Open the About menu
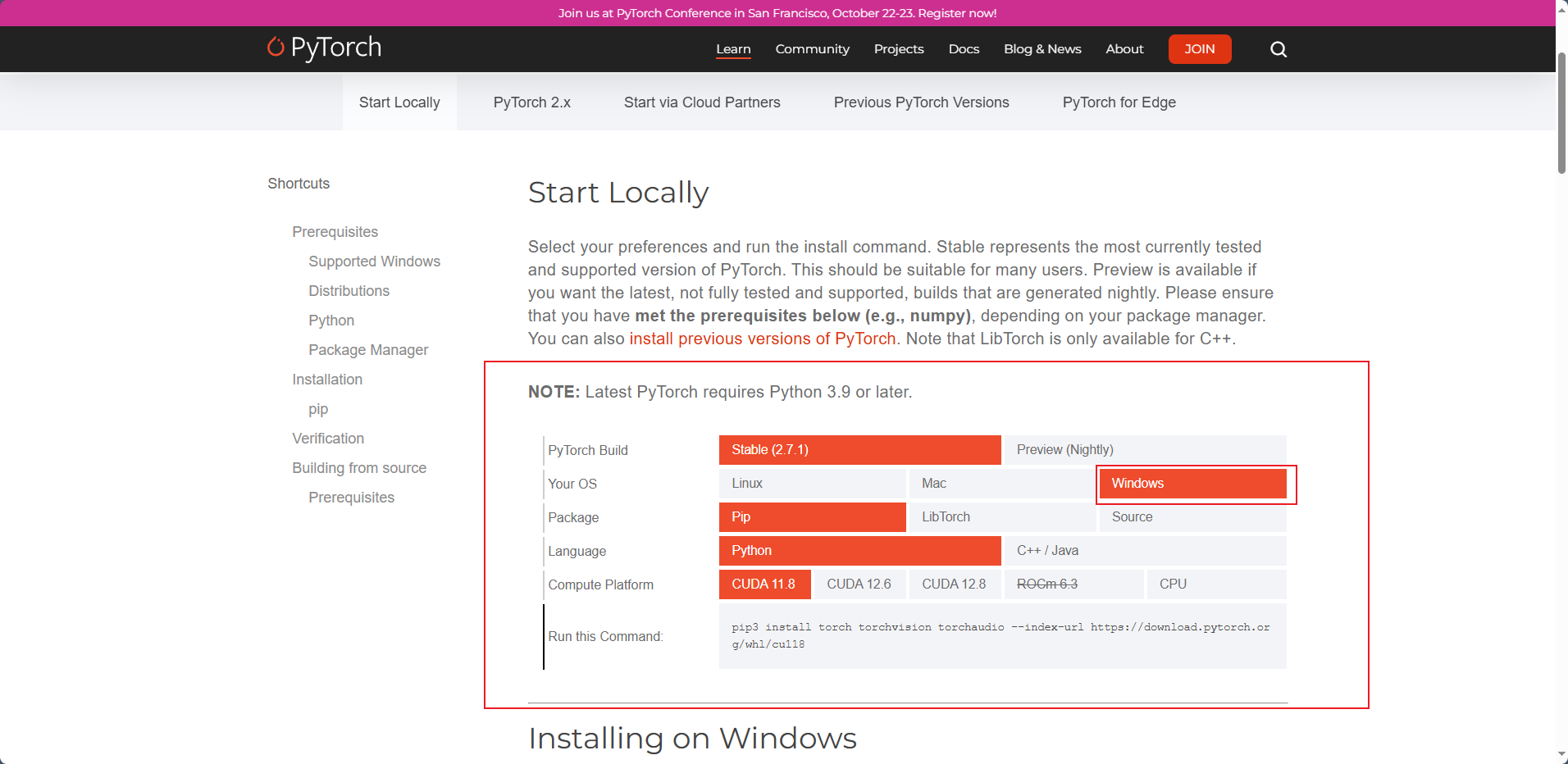Screen dimensions: 1568x764 pyautogui.click(x=1124, y=49)
